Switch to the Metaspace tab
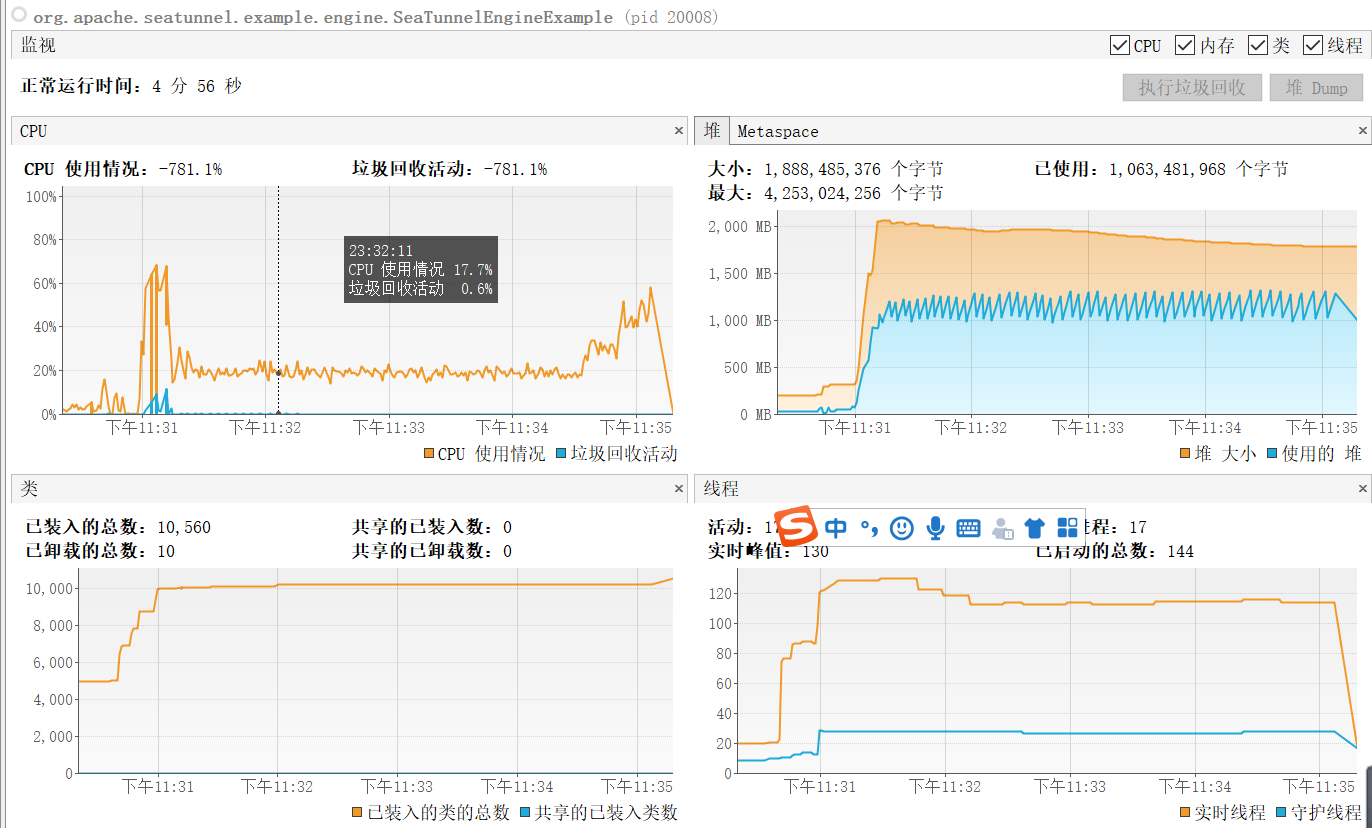 coord(778,131)
